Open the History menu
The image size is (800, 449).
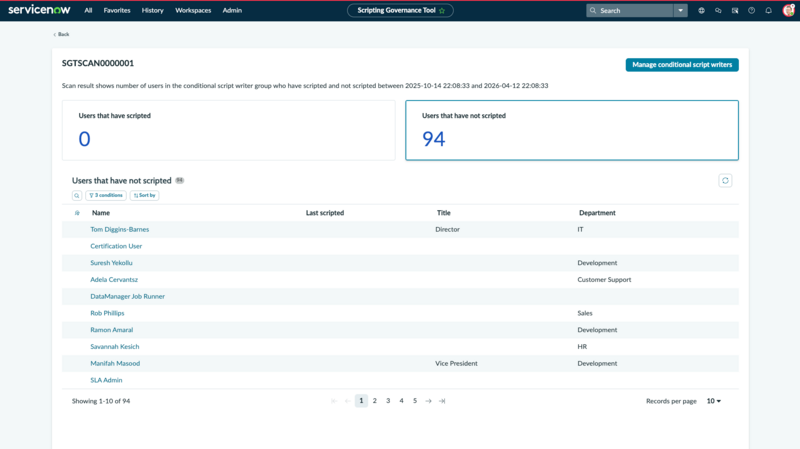[153, 10]
